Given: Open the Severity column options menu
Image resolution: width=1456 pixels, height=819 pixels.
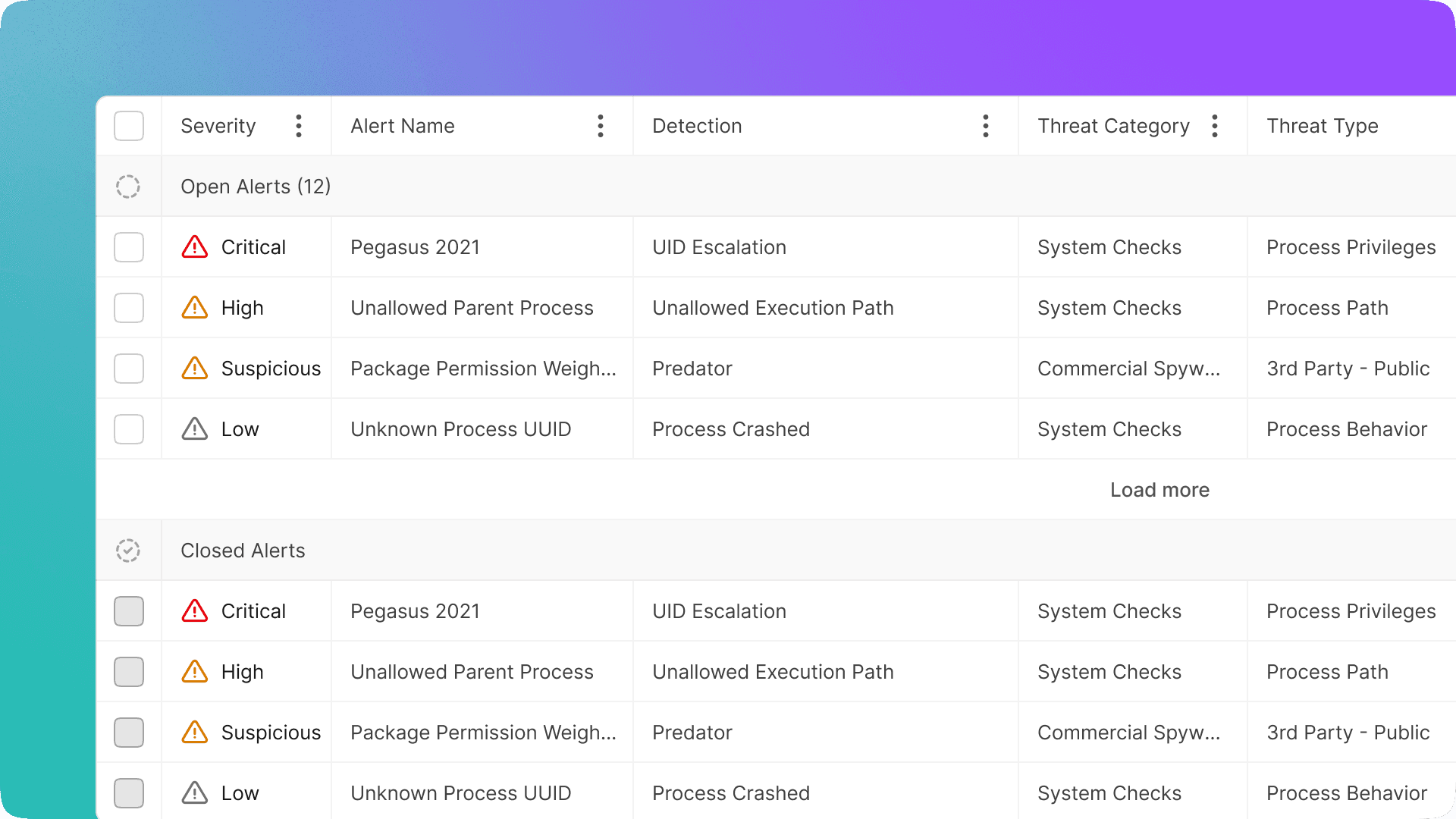Looking at the screenshot, I should (299, 126).
